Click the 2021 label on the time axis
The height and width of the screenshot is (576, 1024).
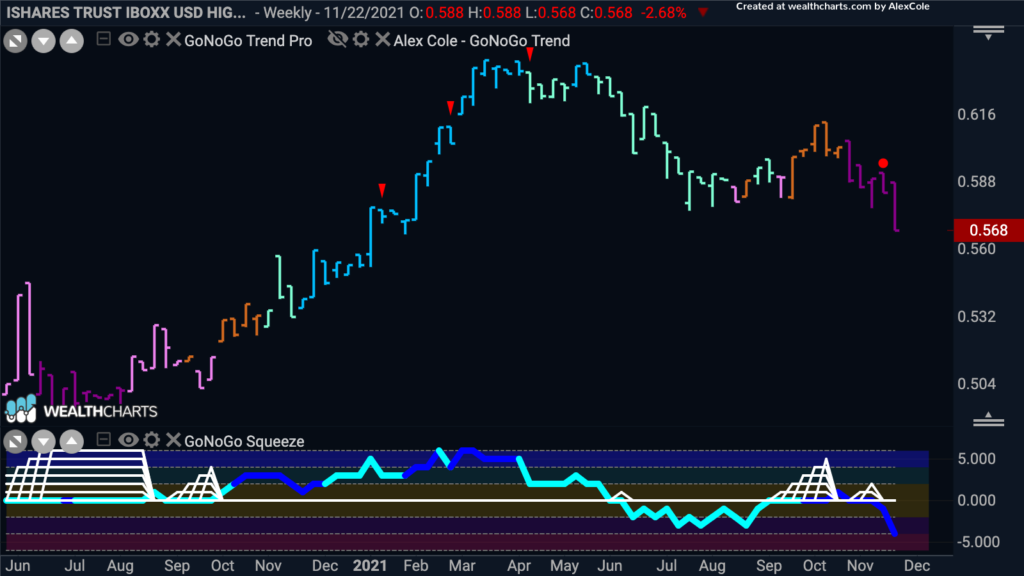(370, 566)
